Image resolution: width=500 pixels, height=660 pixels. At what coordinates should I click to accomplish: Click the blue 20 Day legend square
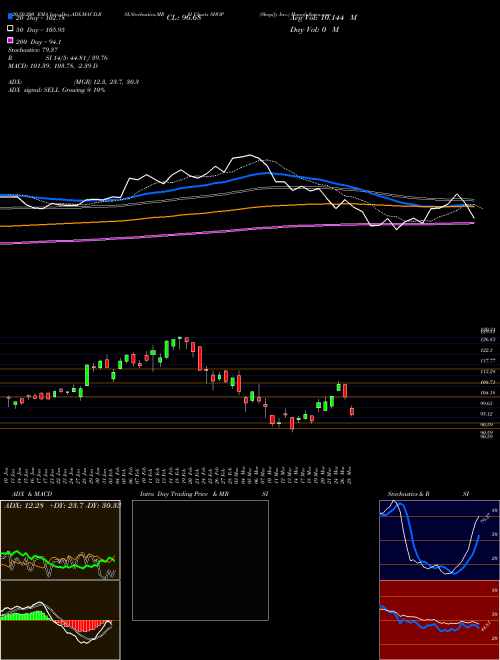coord(10,17)
